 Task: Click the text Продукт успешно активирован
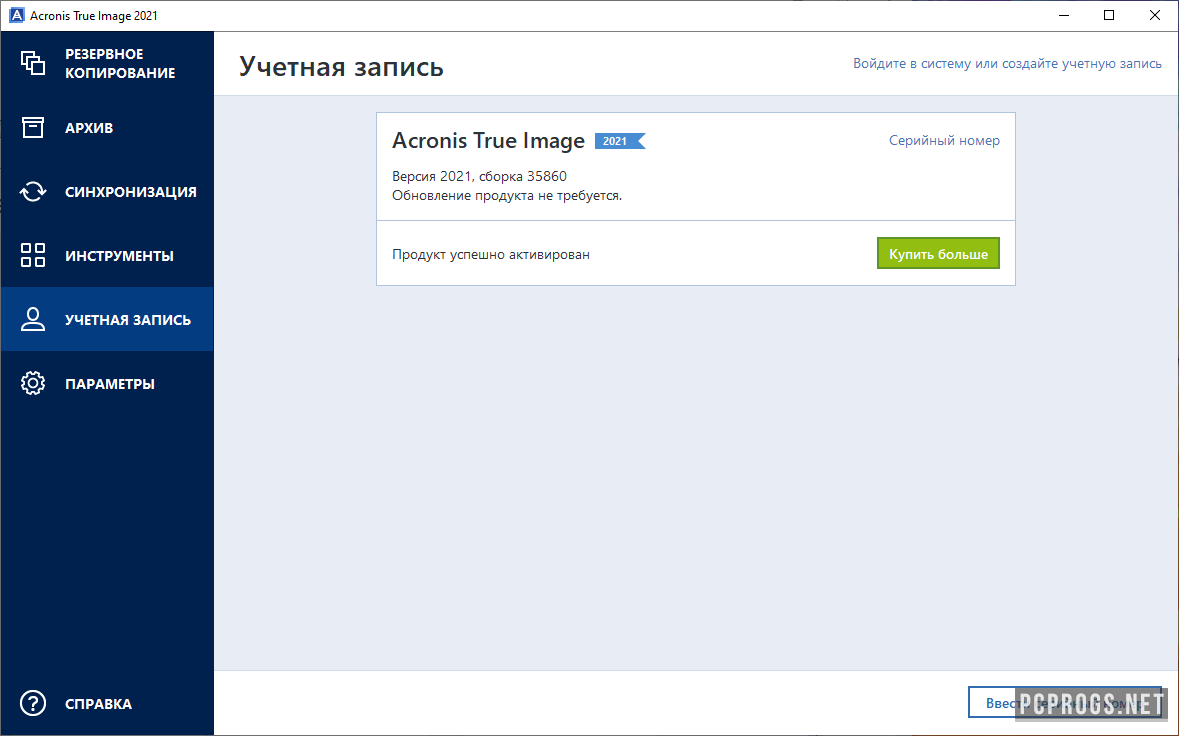(491, 254)
